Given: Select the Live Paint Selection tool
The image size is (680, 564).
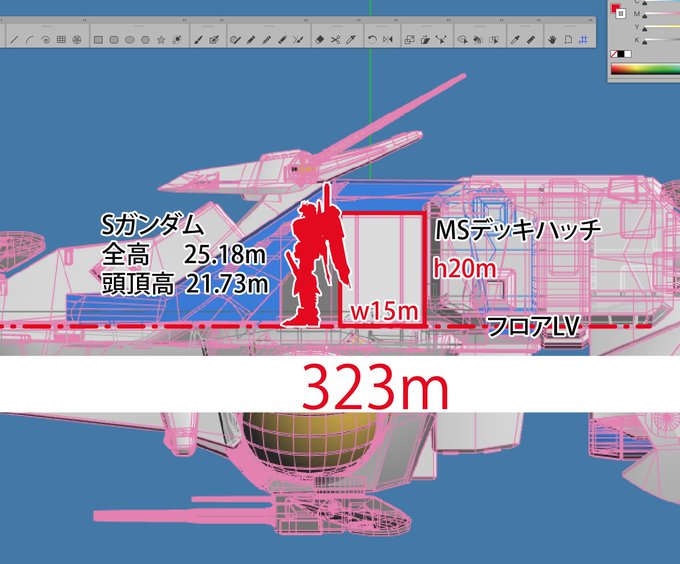Looking at the screenshot, I should coord(494,40).
